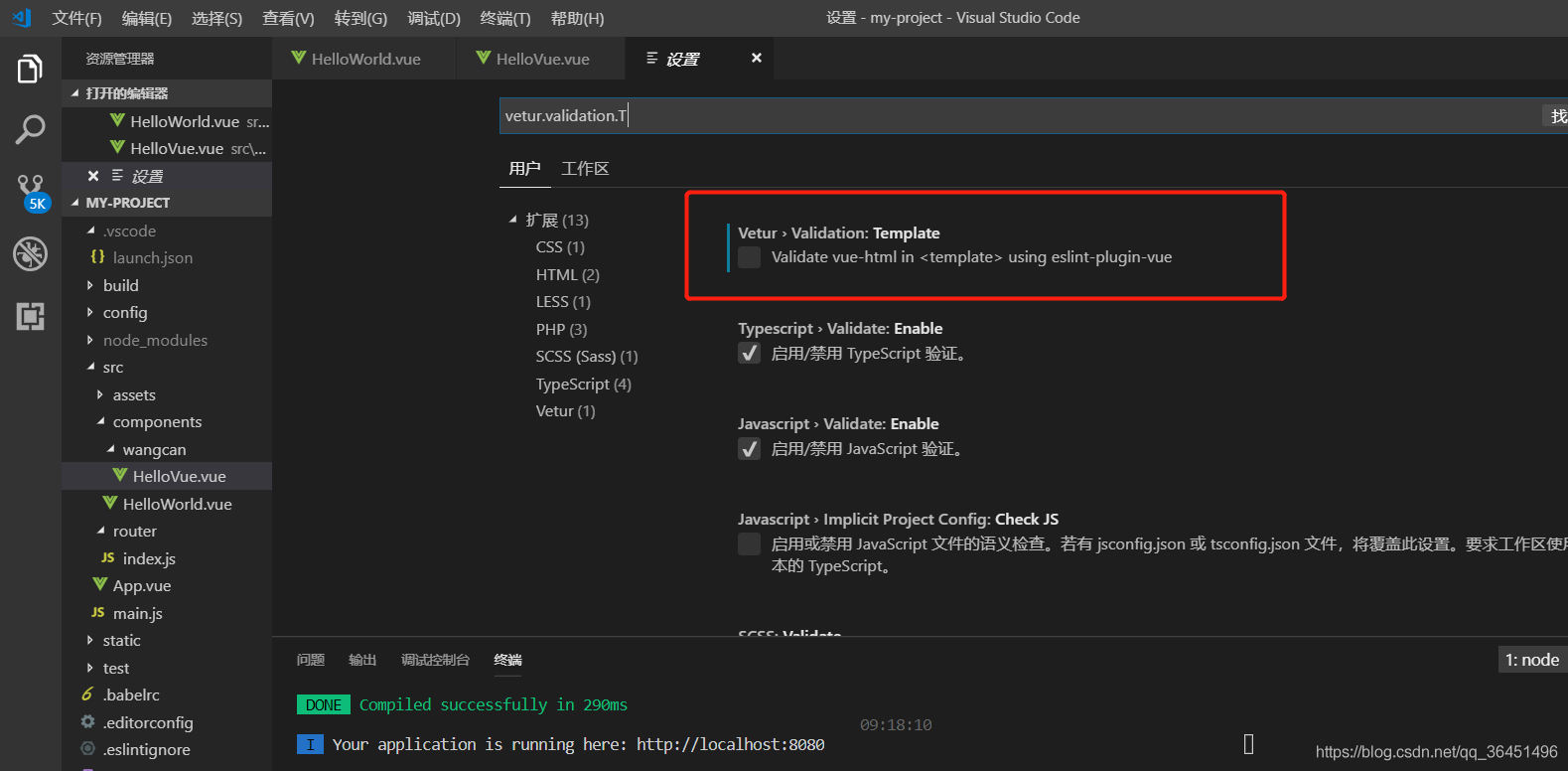
Task: Expand the config folder
Action: 90,312
